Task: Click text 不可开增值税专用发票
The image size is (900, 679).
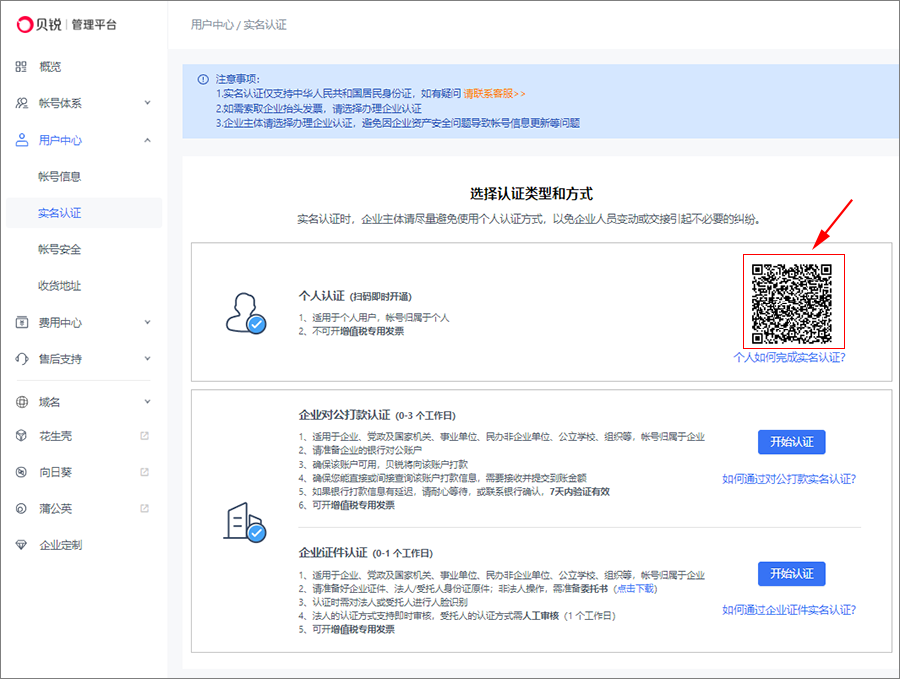Action: [358, 331]
